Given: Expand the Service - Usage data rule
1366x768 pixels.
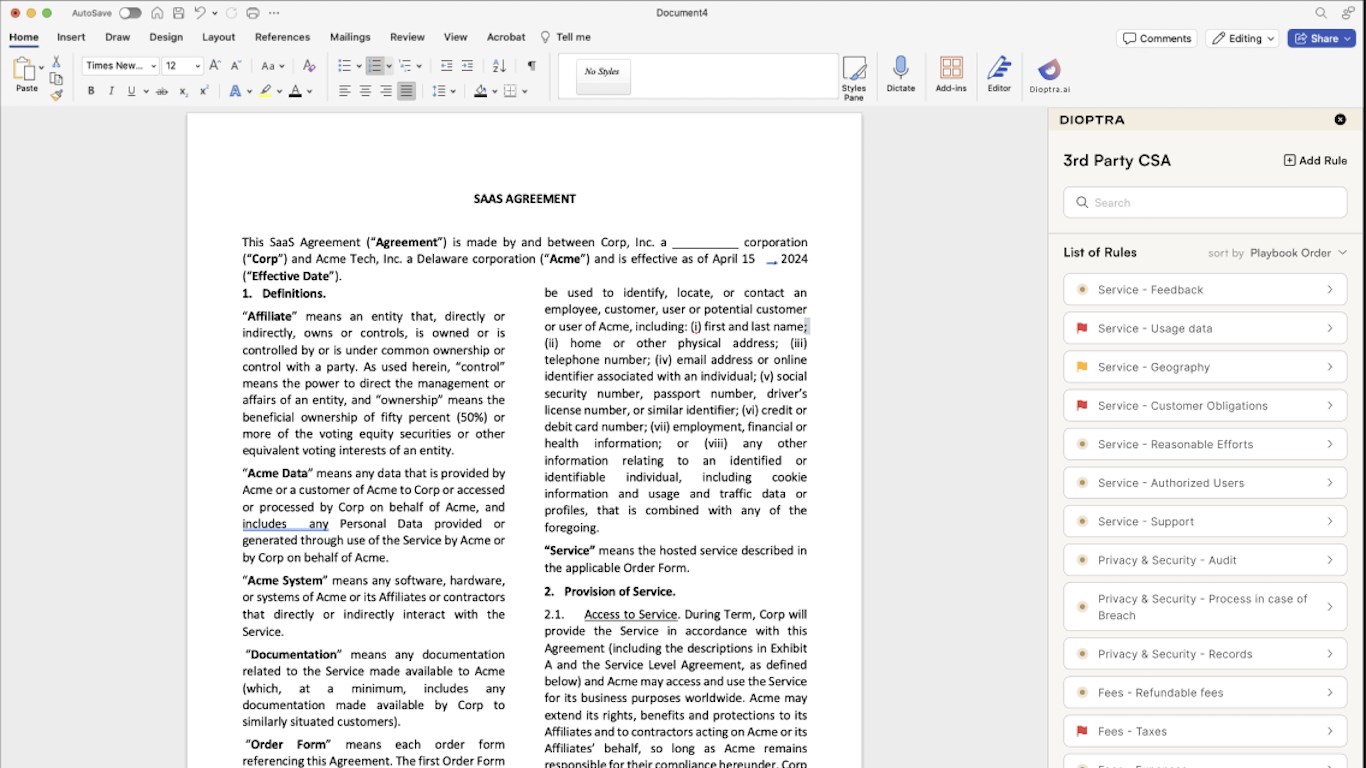Looking at the screenshot, I should pos(1205,328).
